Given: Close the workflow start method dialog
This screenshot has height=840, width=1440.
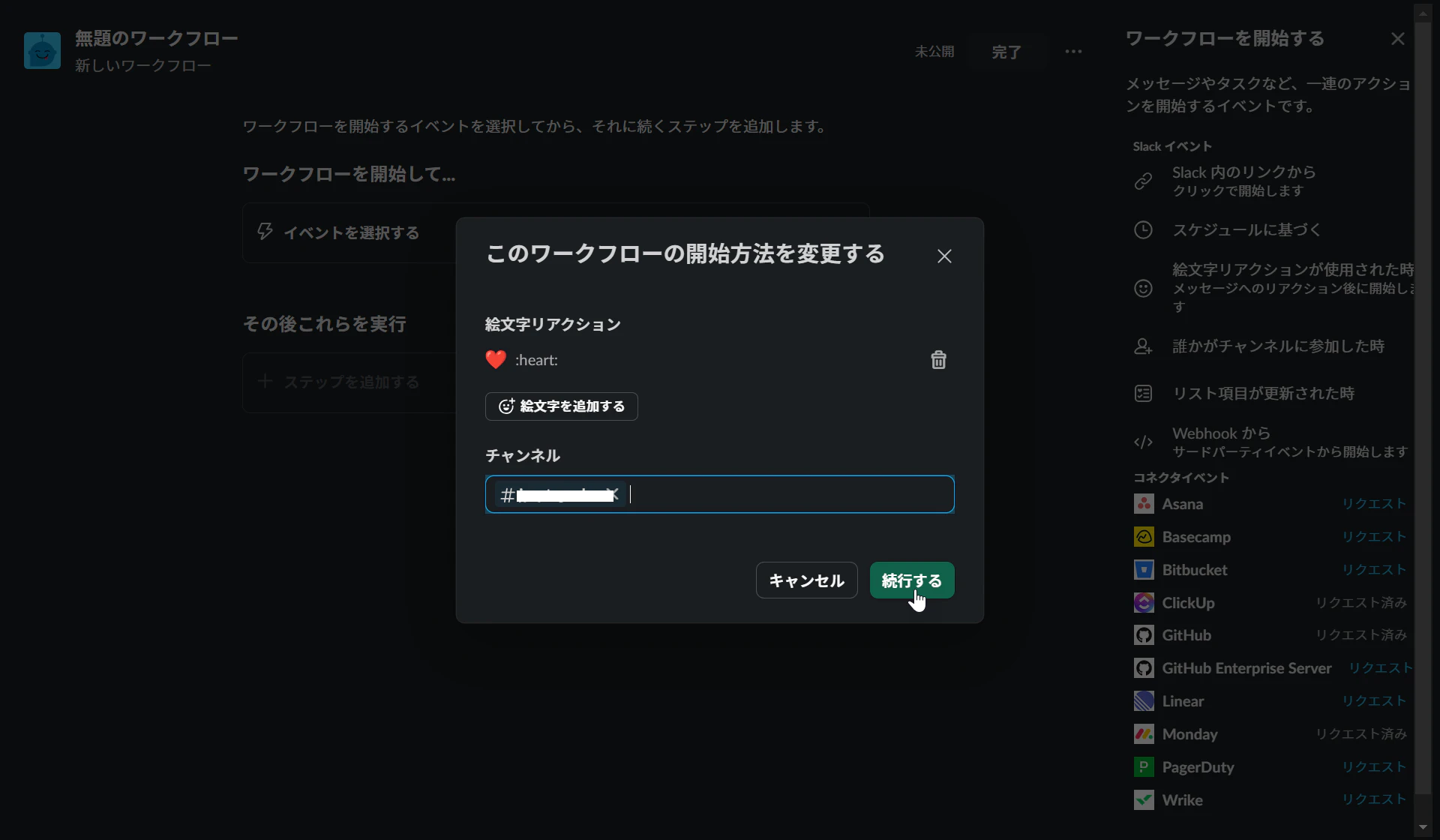Looking at the screenshot, I should [x=944, y=256].
